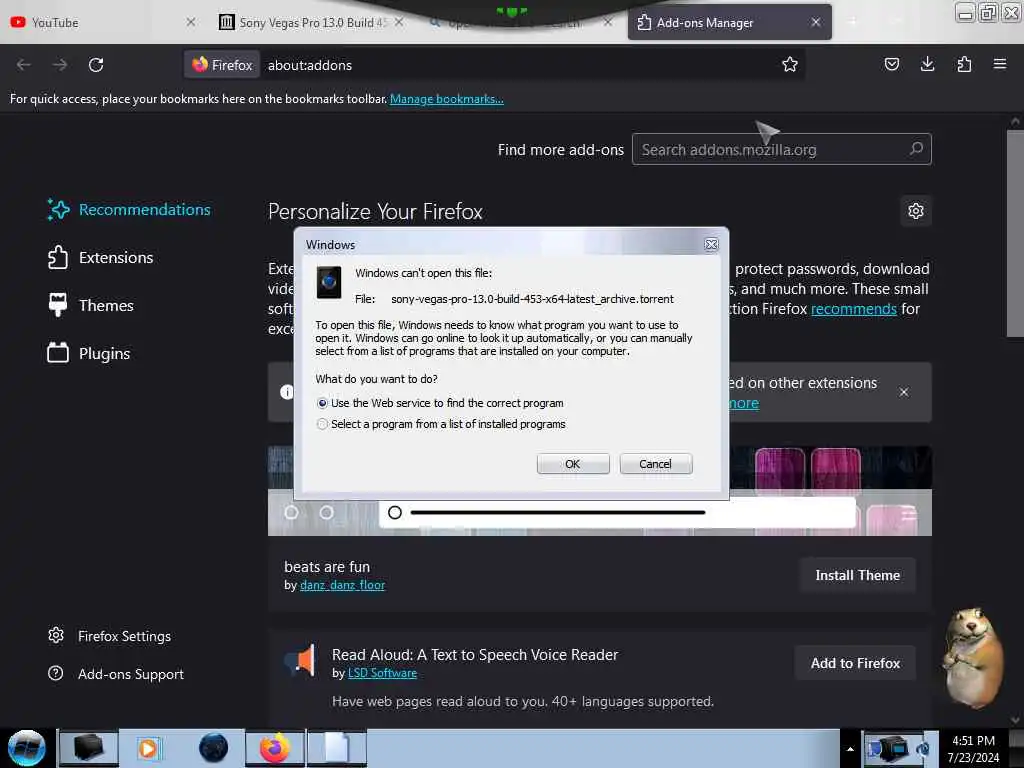Viewport: 1024px width, 768px height.
Task: Open the Pocket save icon
Action: pyautogui.click(x=891, y=64)
